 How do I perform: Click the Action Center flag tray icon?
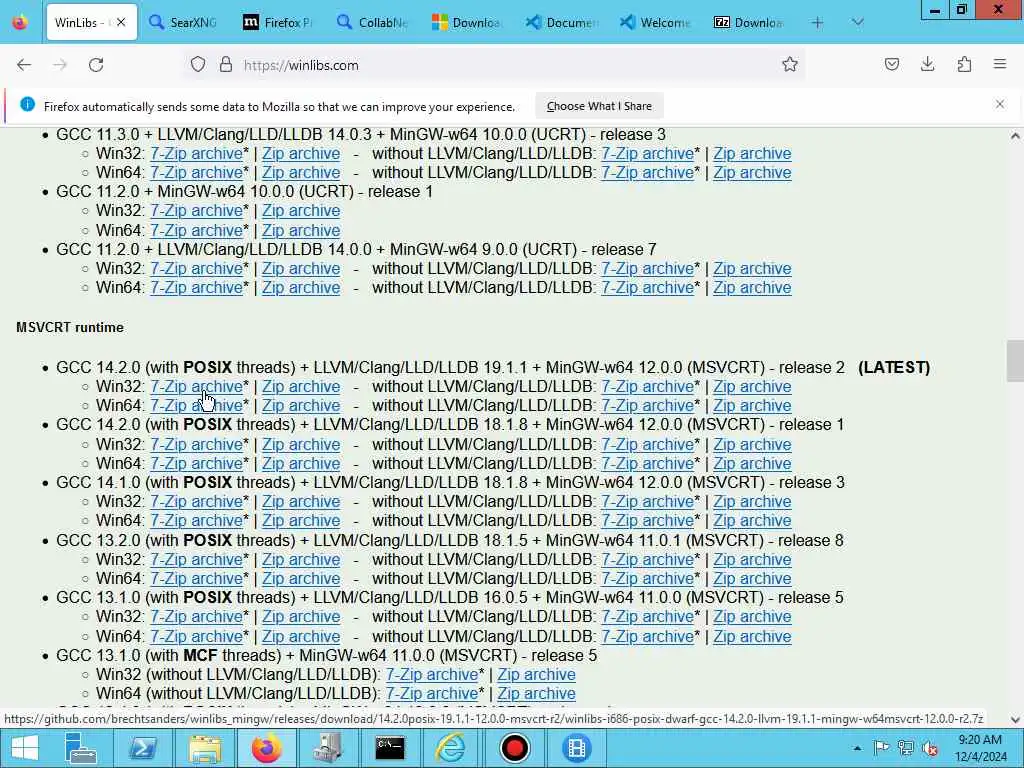[x=881, y=748]
